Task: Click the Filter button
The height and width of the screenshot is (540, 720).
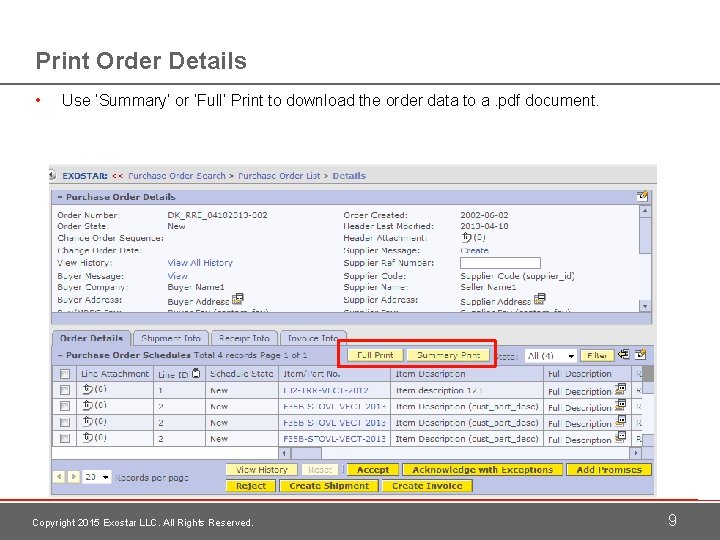Action: (597, 355)
